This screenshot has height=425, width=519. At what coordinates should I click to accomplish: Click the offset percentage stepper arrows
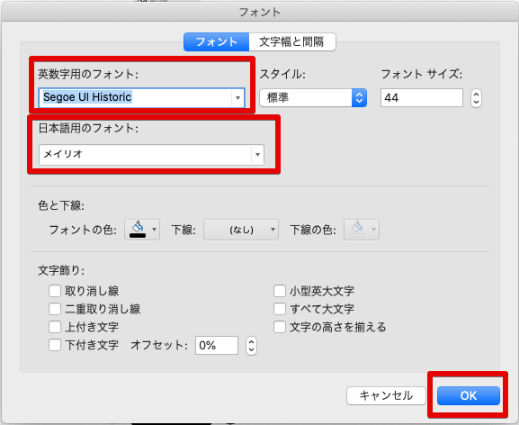pyautogui.click(x=251, y=345)
